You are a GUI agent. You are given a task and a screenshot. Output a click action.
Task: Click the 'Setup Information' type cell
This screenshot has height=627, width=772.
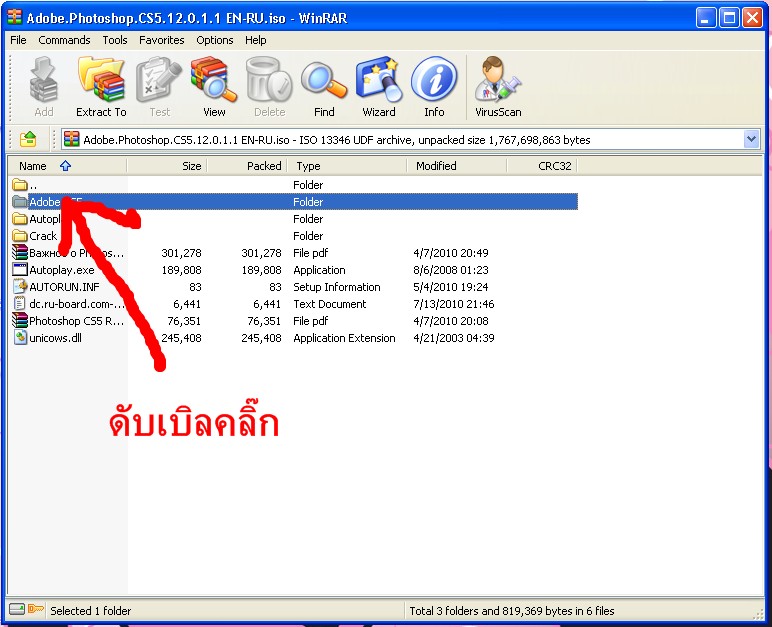[337, 287]
